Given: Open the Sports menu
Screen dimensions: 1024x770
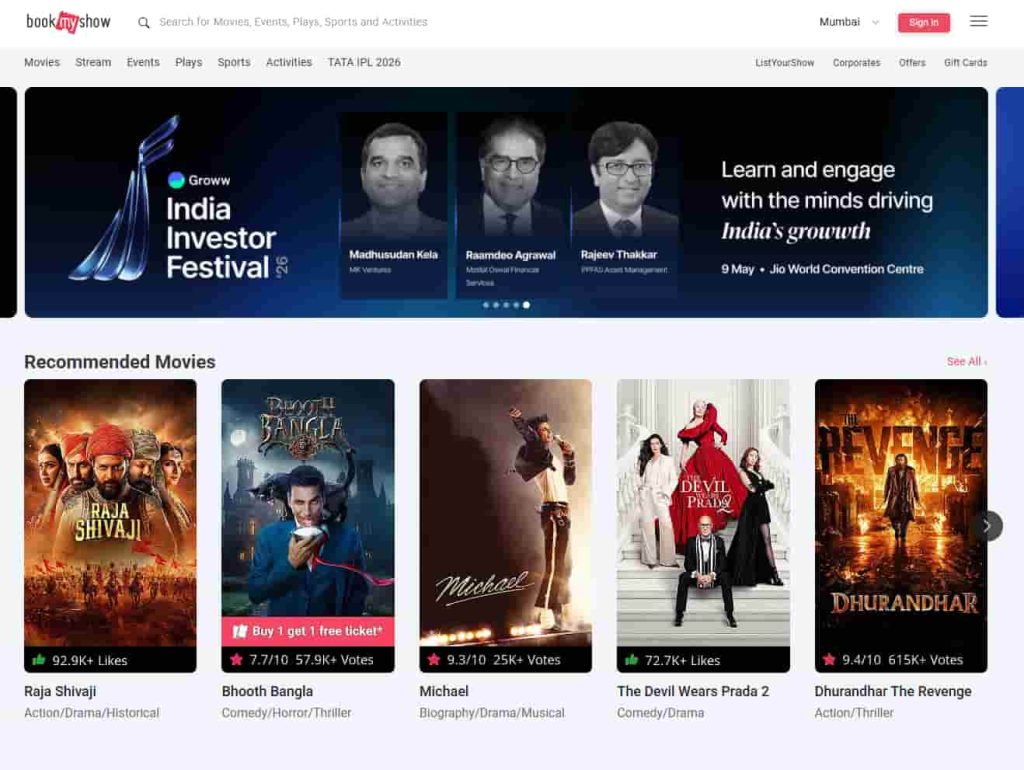Looking at the screenshot, I should [x=234, y=62].
